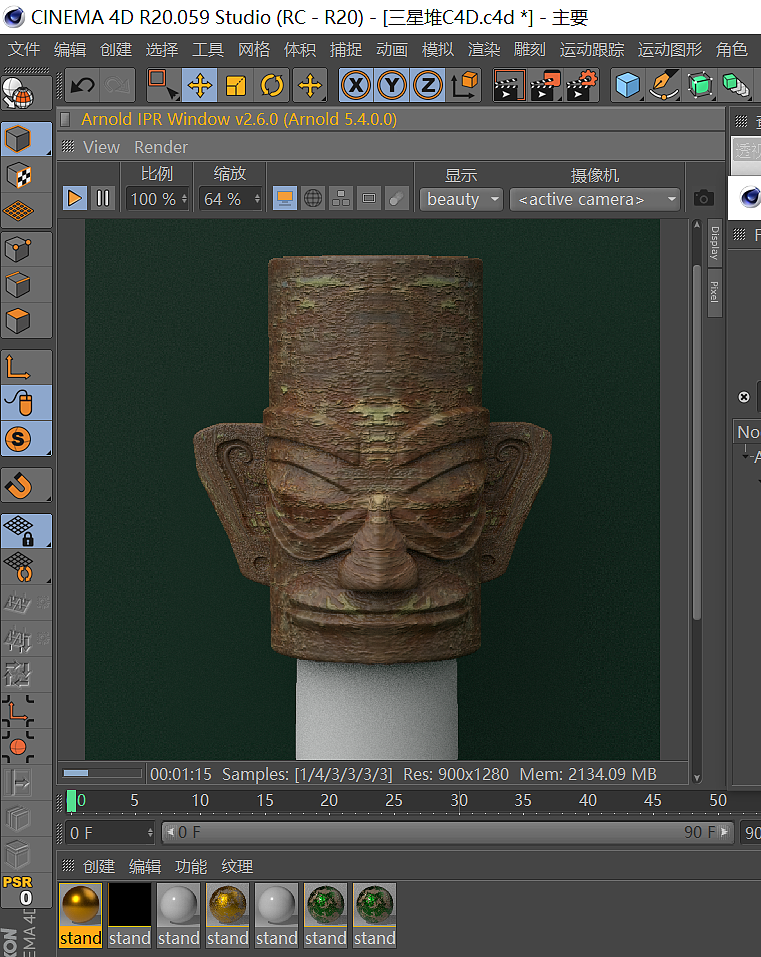761x957 pixels.
Task: Select the Scale tool
Action: pyautogui.click(x=236, y=86)
